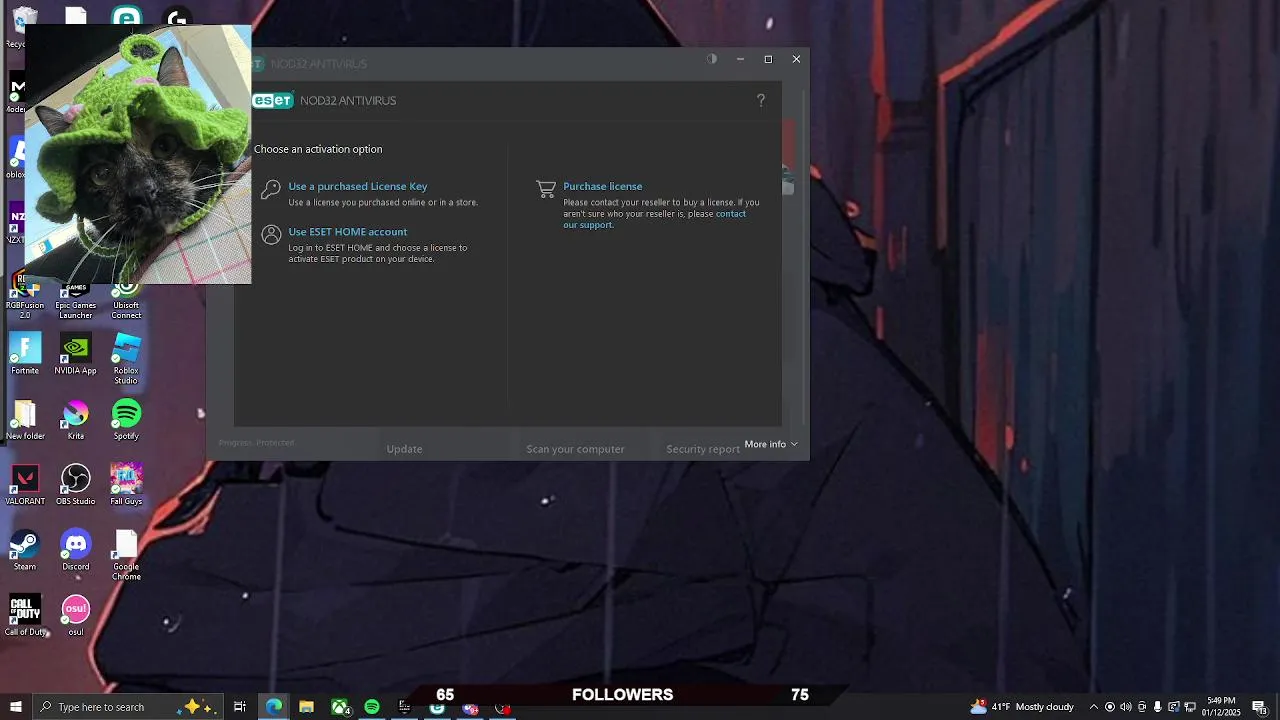The image size is (1280, 720).
Task: Open Ubisoft Connect desktop shortcut
Action: tap(126, 302)
